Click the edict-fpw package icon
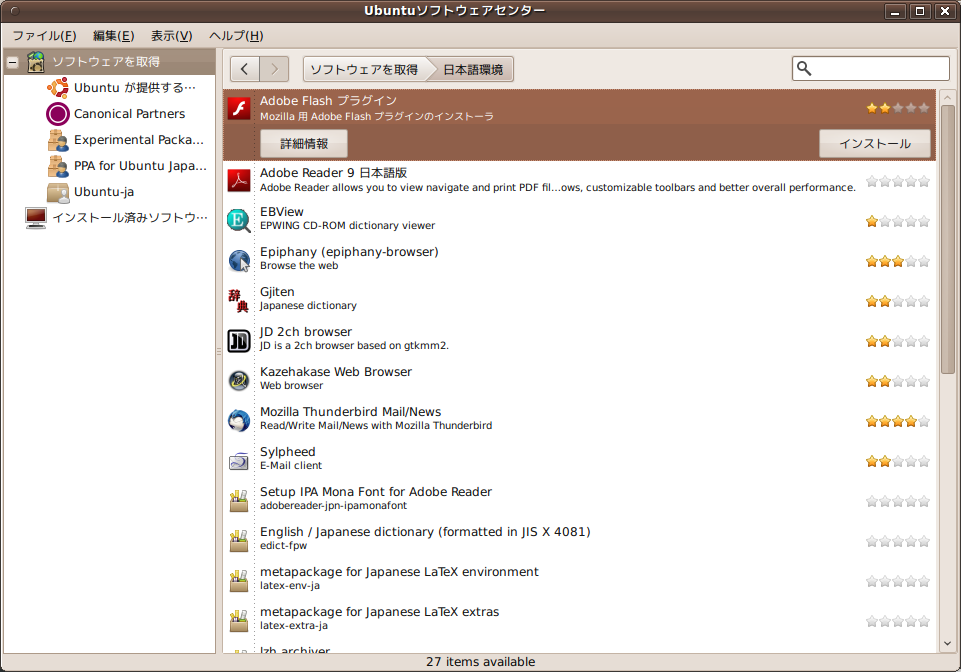This screenshot has height=672, width=961. pyautogui.click(x=239, y=541)
